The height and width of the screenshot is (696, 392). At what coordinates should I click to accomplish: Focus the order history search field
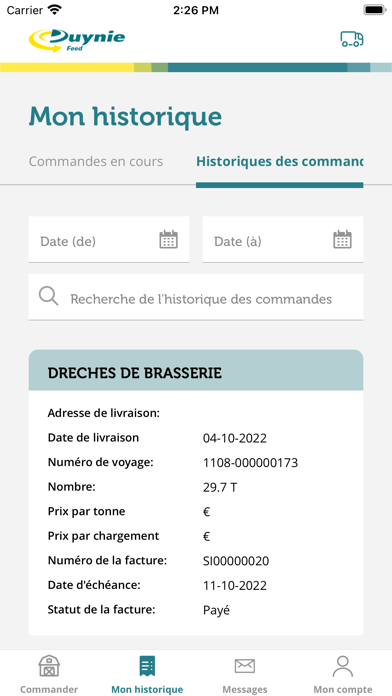pyautogui.click(x=196, y=297)
